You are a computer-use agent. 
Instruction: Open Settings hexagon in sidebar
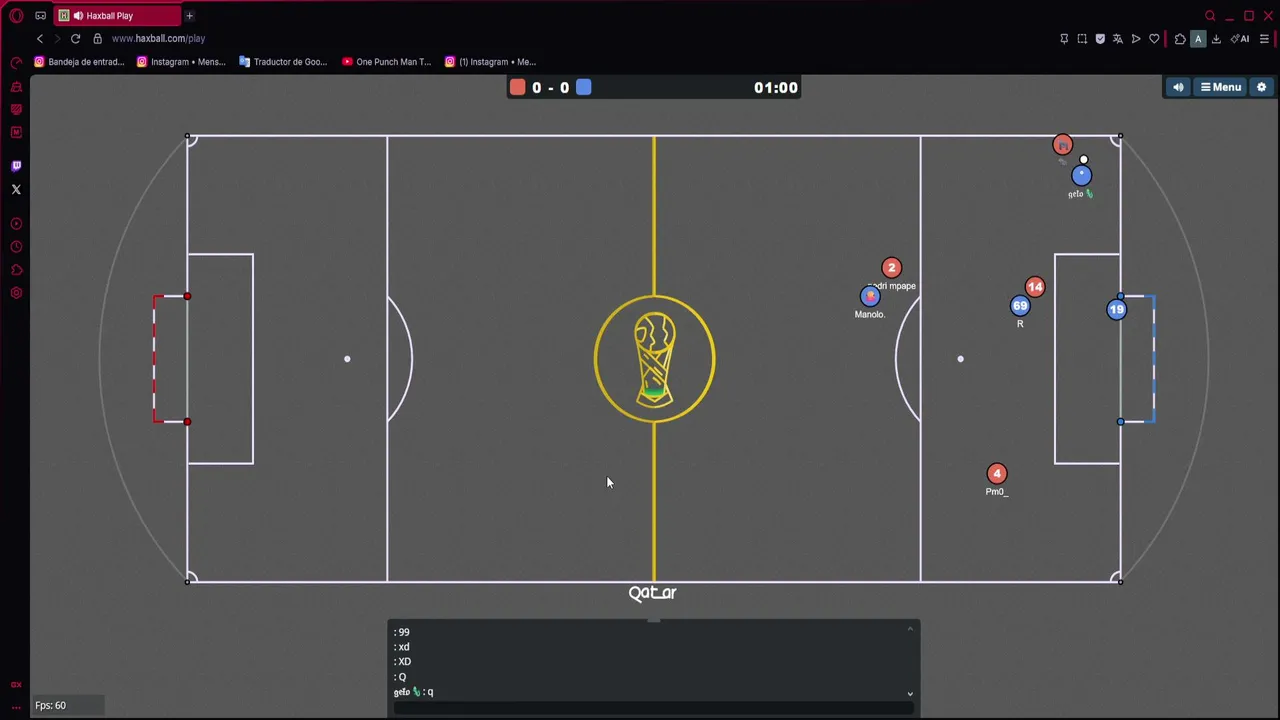16,293
